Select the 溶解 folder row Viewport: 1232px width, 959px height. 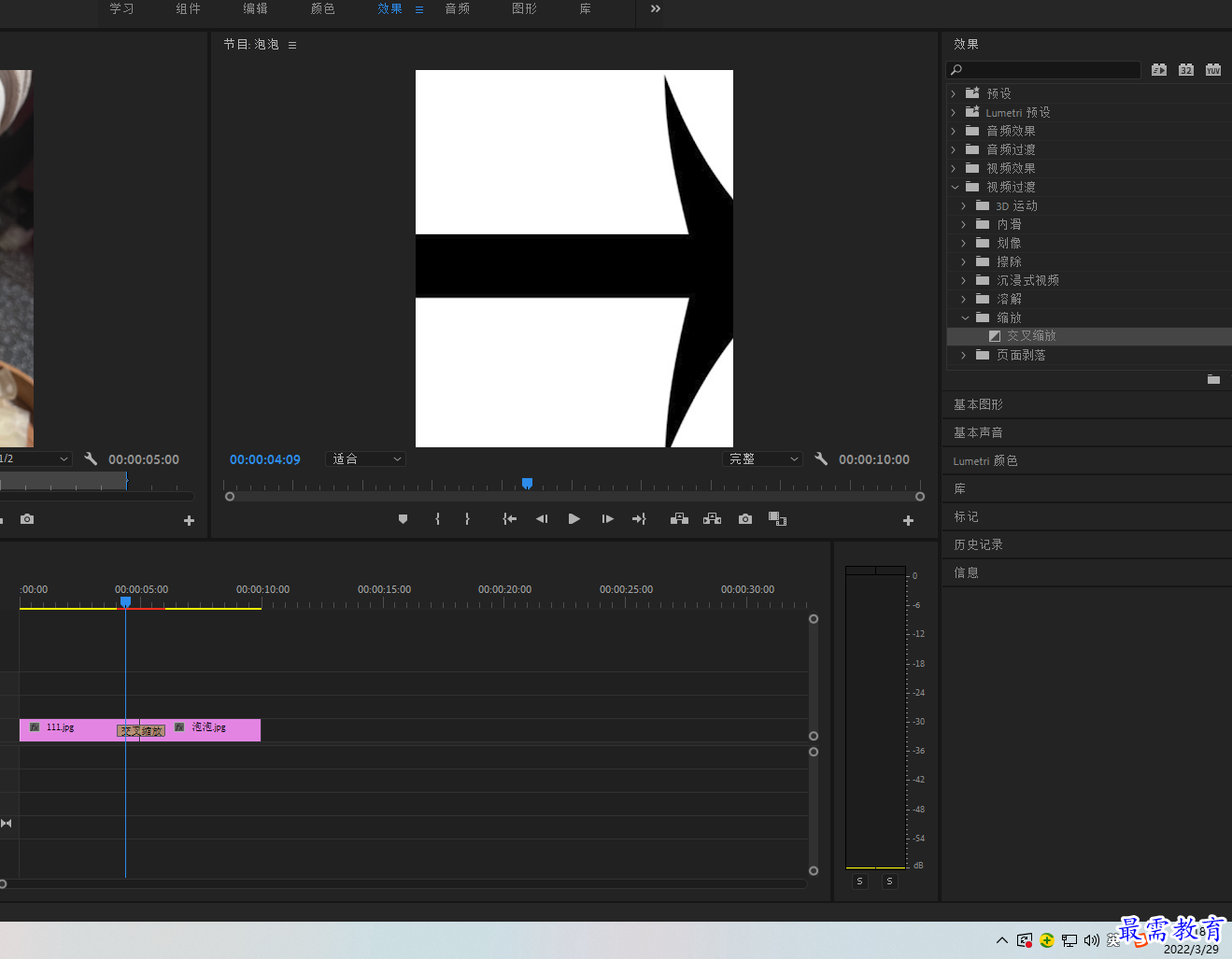click(1088, 299)
